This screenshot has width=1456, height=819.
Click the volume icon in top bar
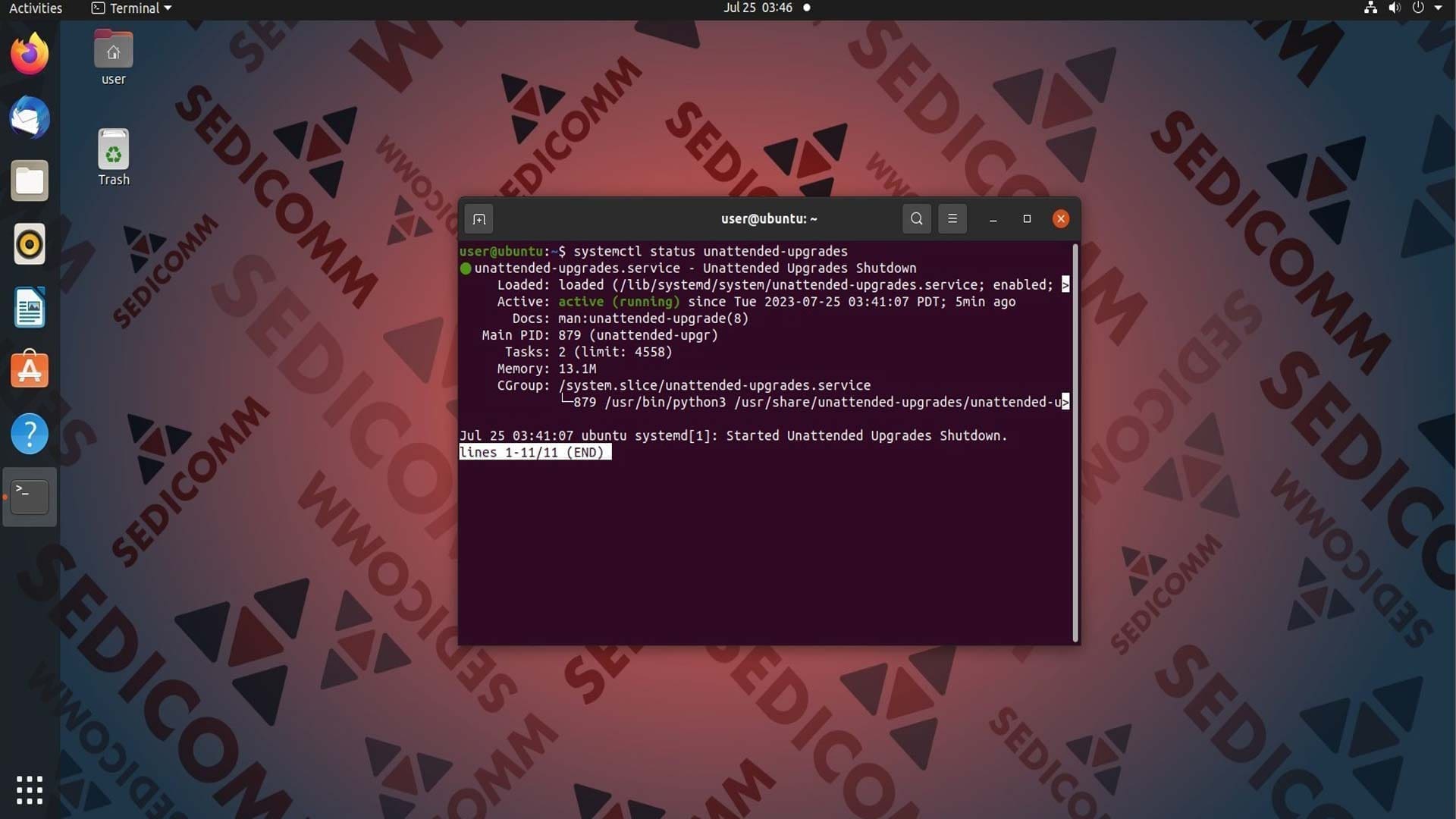click(x=1394, y=8)
